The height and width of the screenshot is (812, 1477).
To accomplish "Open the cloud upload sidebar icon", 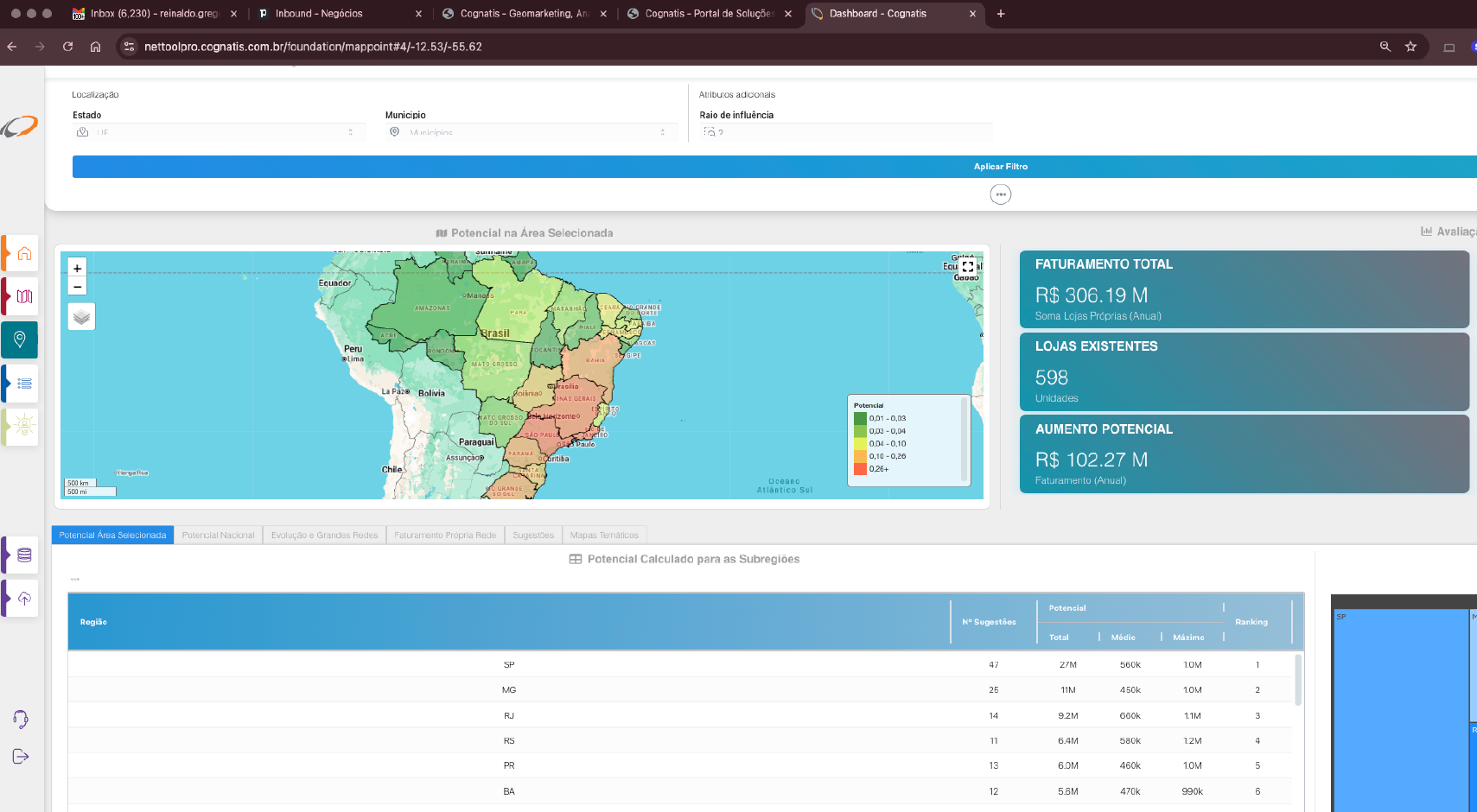I will click(x=24, y=598).
